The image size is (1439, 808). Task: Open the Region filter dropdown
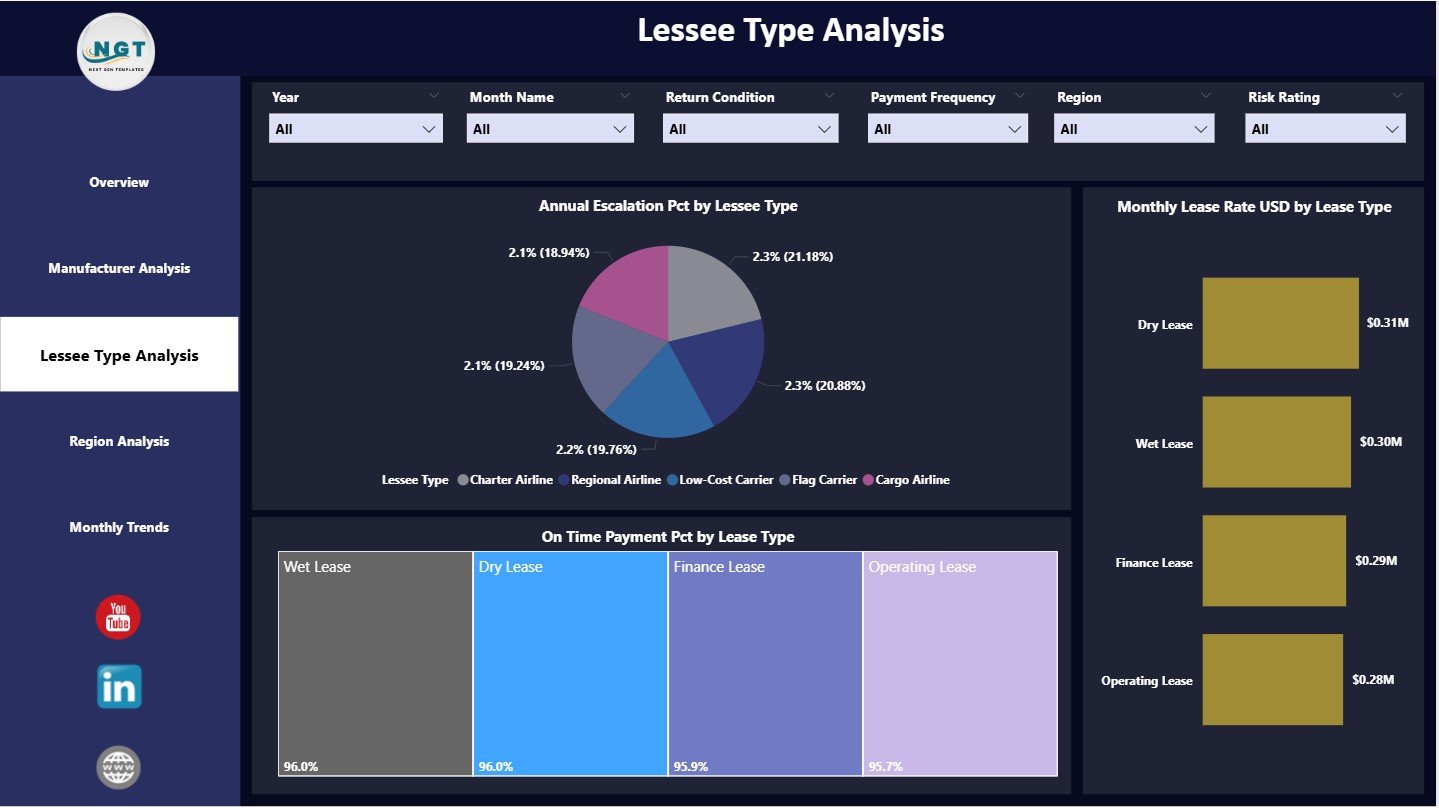pos(1202,128)
